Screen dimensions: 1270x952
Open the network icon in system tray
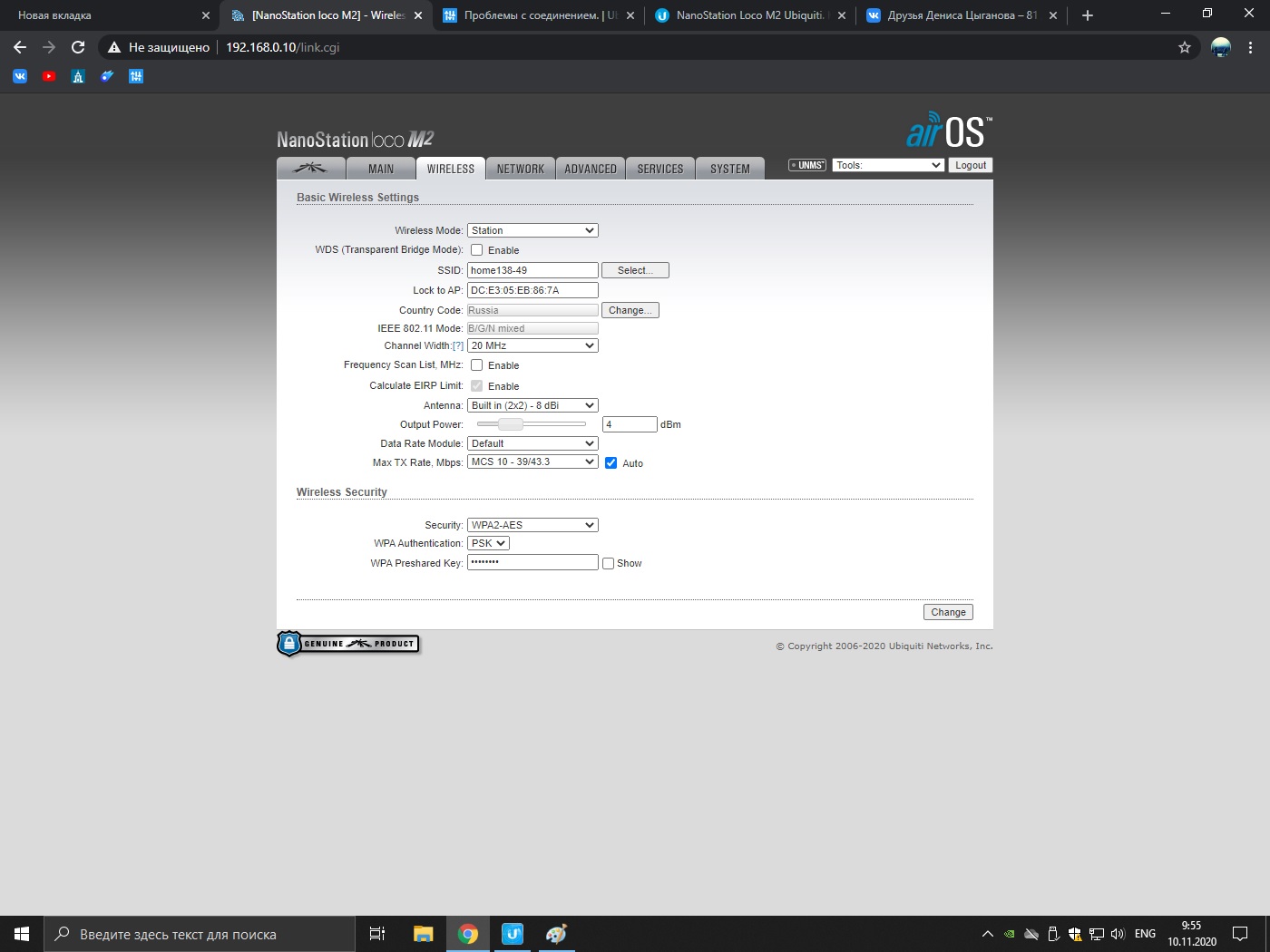[1097, 934]
